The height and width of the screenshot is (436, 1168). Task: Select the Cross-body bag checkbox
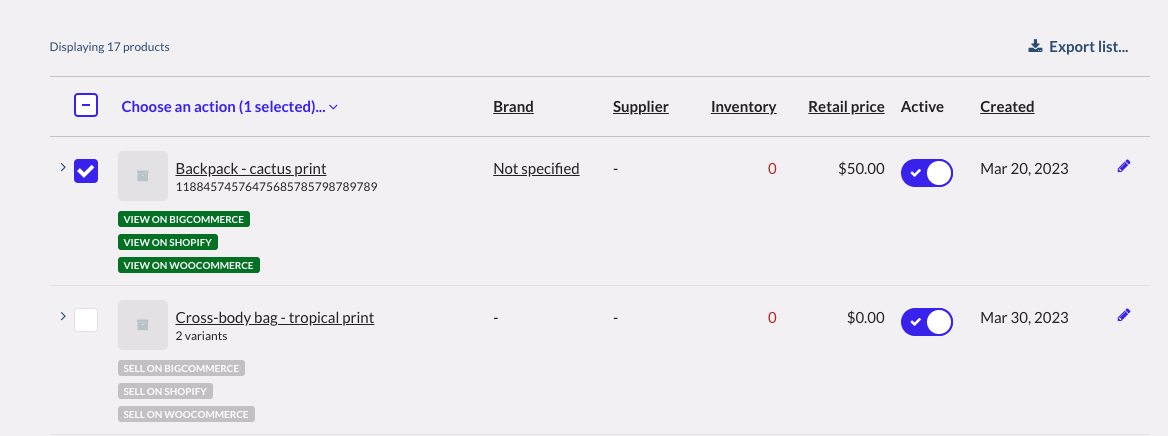[x=86, y=320]
